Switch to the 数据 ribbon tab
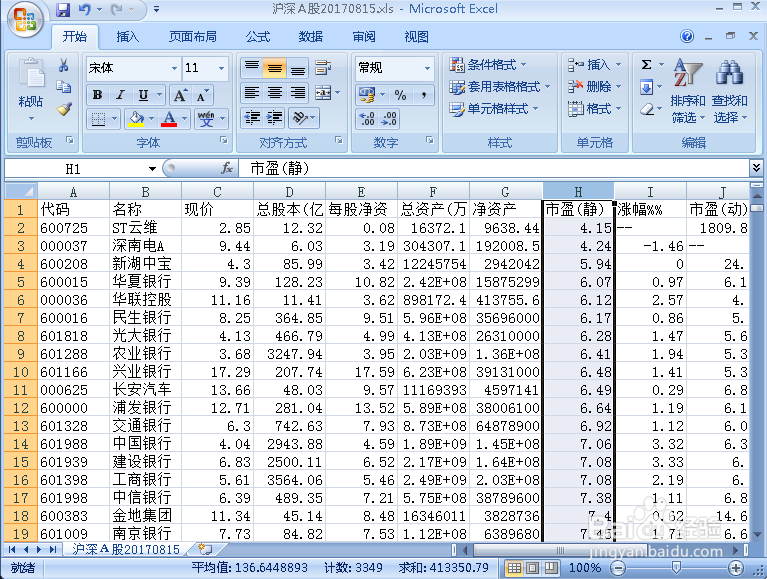The image size is (767, 579). point(311,37)
